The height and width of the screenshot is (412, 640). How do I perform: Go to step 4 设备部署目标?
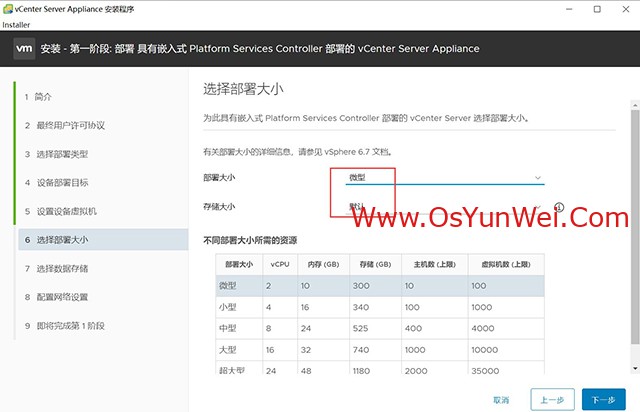pos(56,183)
